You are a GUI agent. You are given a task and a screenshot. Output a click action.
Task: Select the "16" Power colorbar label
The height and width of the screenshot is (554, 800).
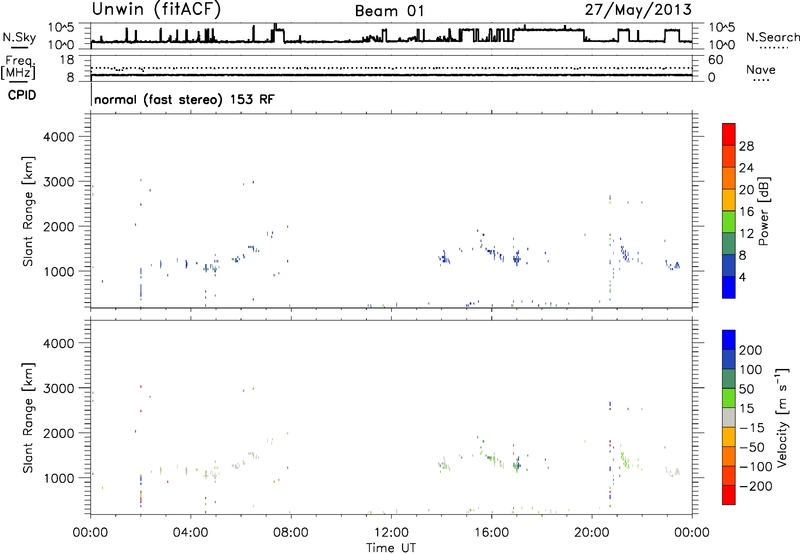click(746, 211)
